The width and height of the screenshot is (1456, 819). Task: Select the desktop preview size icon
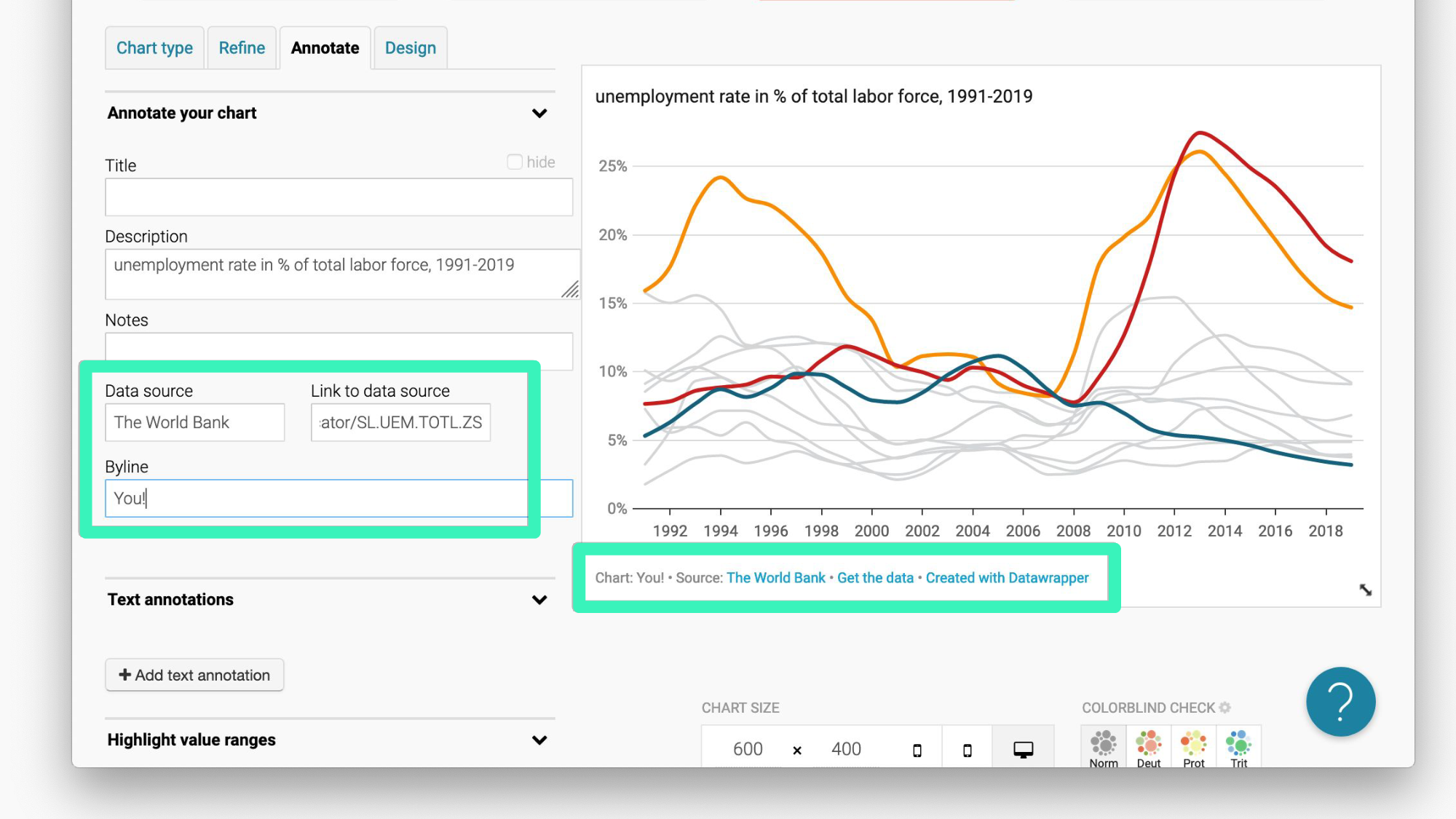[1023, 749]
